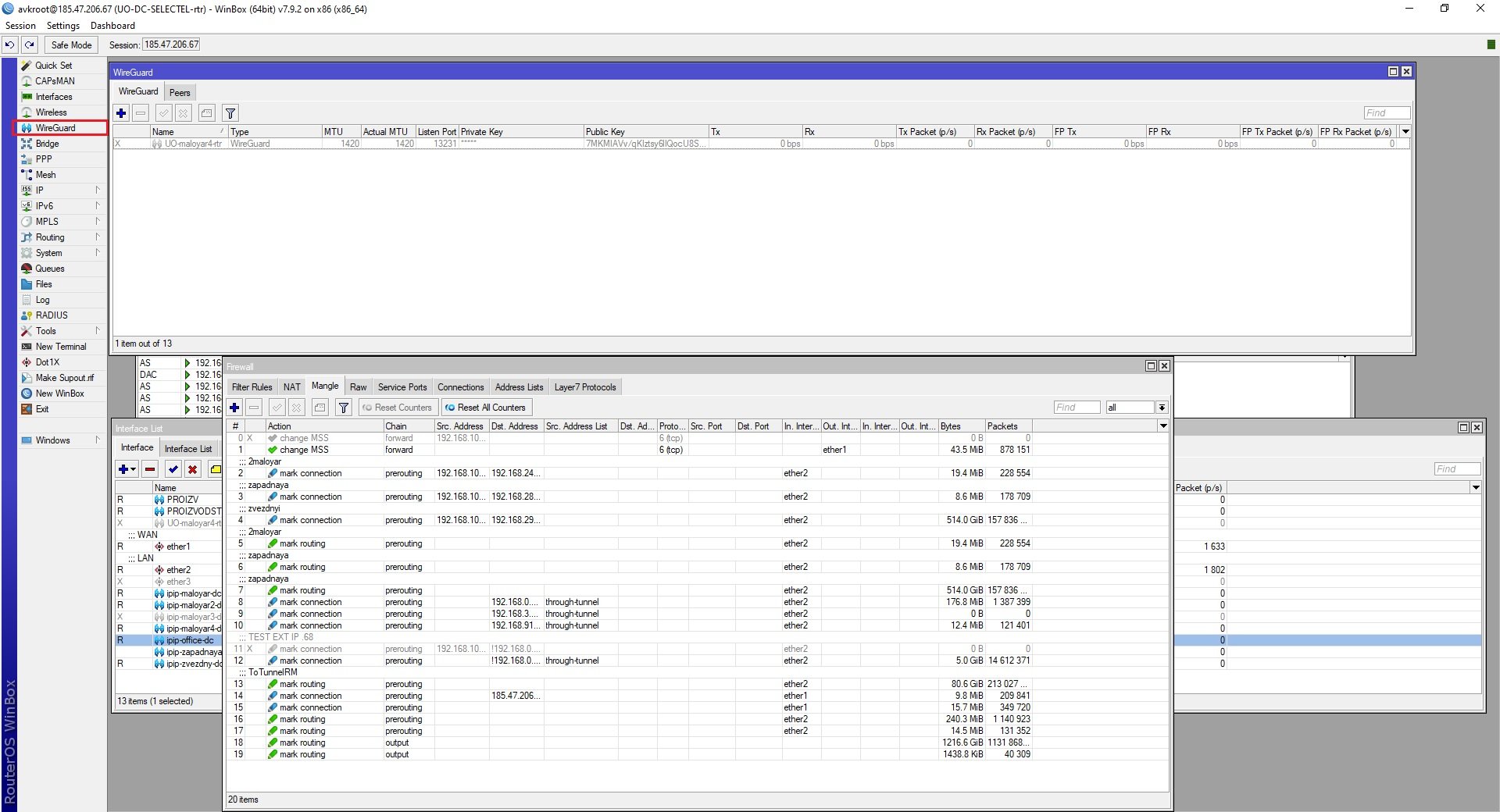This screenshot has height=812, width=1500.
Task: Click the Redo arrow in the top toolbar
Action: point(30,45)
